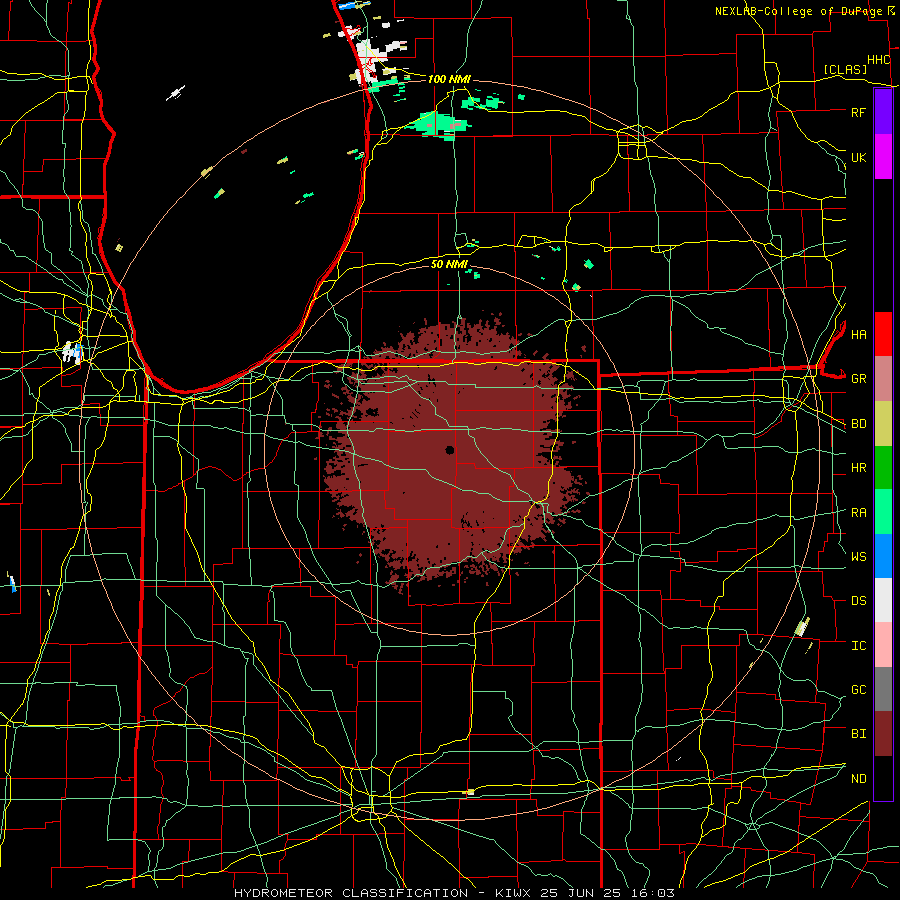Click the HR green legend swatch
This screenshot has height=900, width=900.
click(x=883, y=467)
